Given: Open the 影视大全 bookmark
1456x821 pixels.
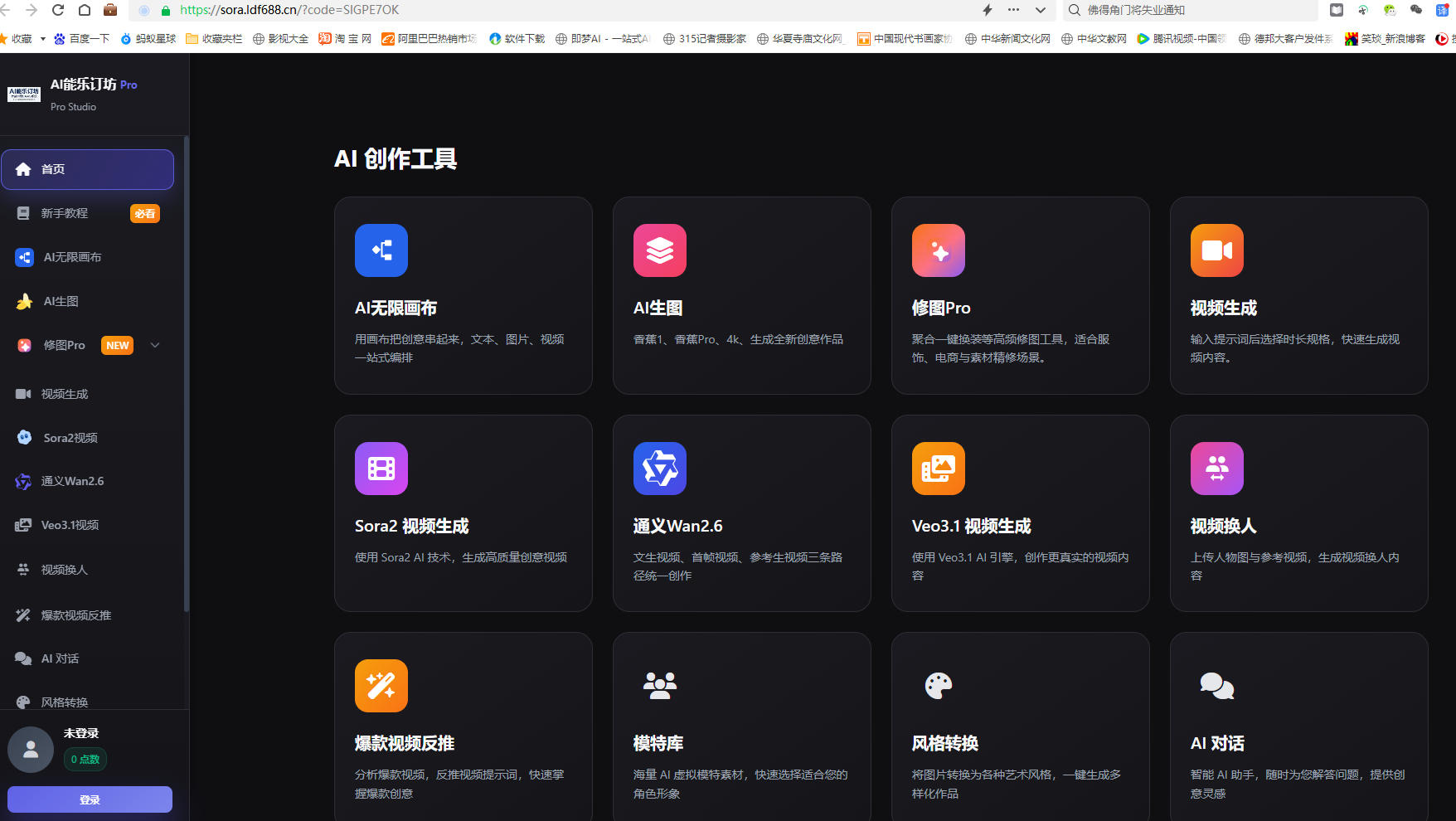Looking at the screenshot, I should point(280,39).
